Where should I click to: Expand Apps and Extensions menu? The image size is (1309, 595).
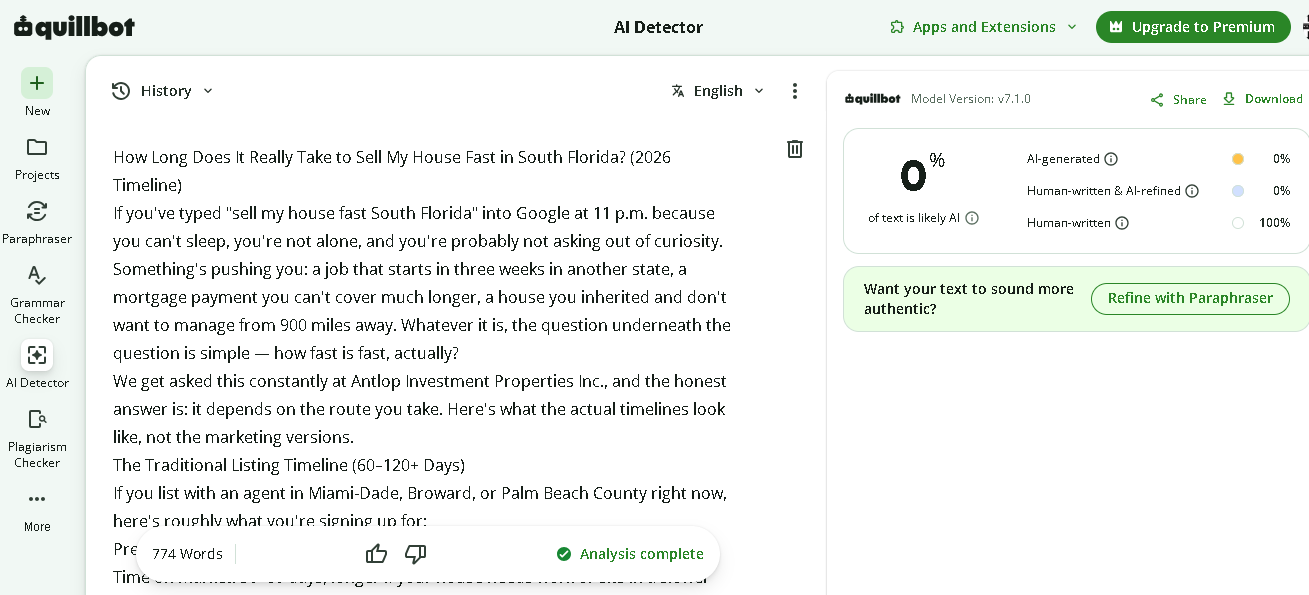click(x=983, y=27)
